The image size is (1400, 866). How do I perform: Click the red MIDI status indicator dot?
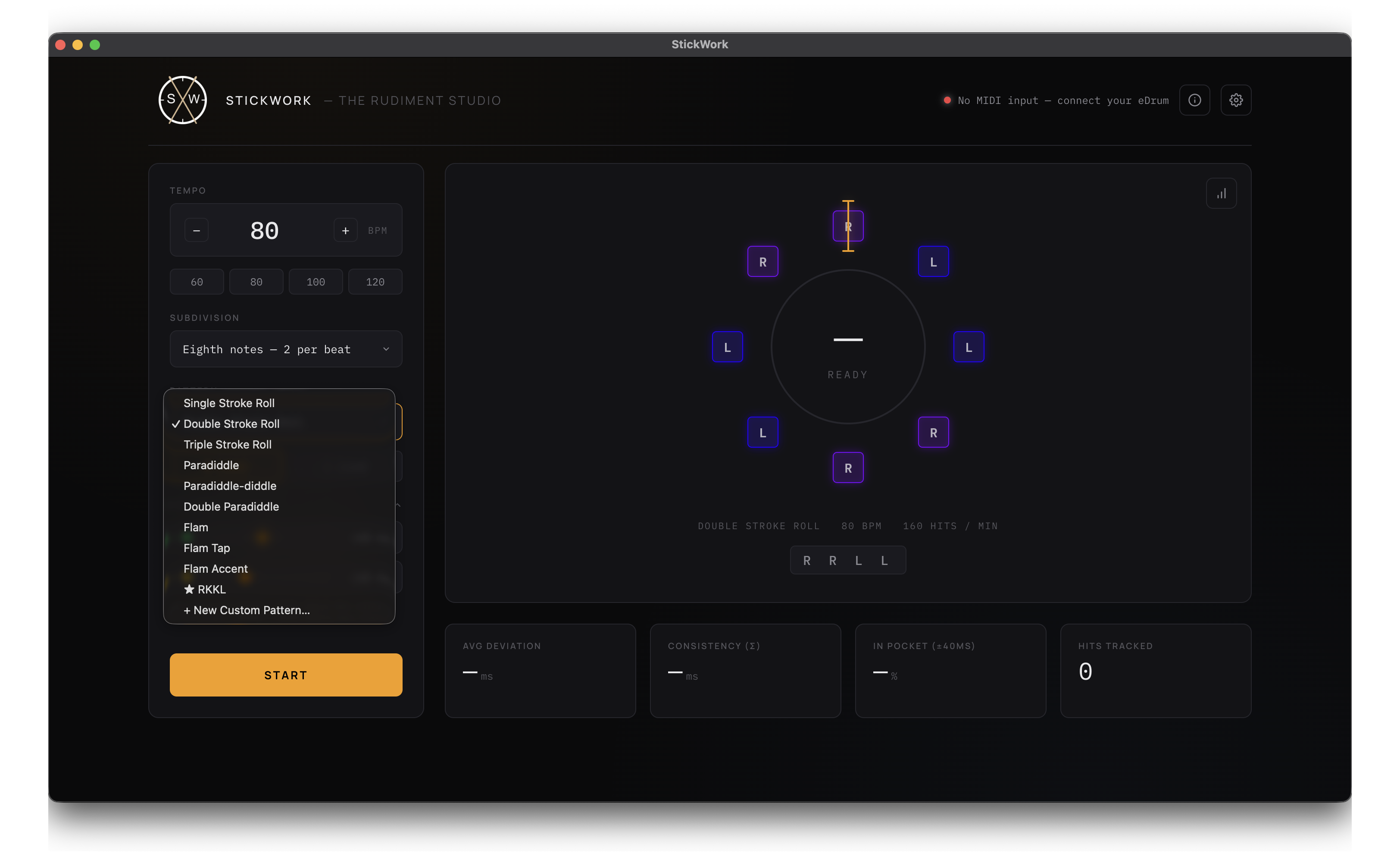(947, 100)
